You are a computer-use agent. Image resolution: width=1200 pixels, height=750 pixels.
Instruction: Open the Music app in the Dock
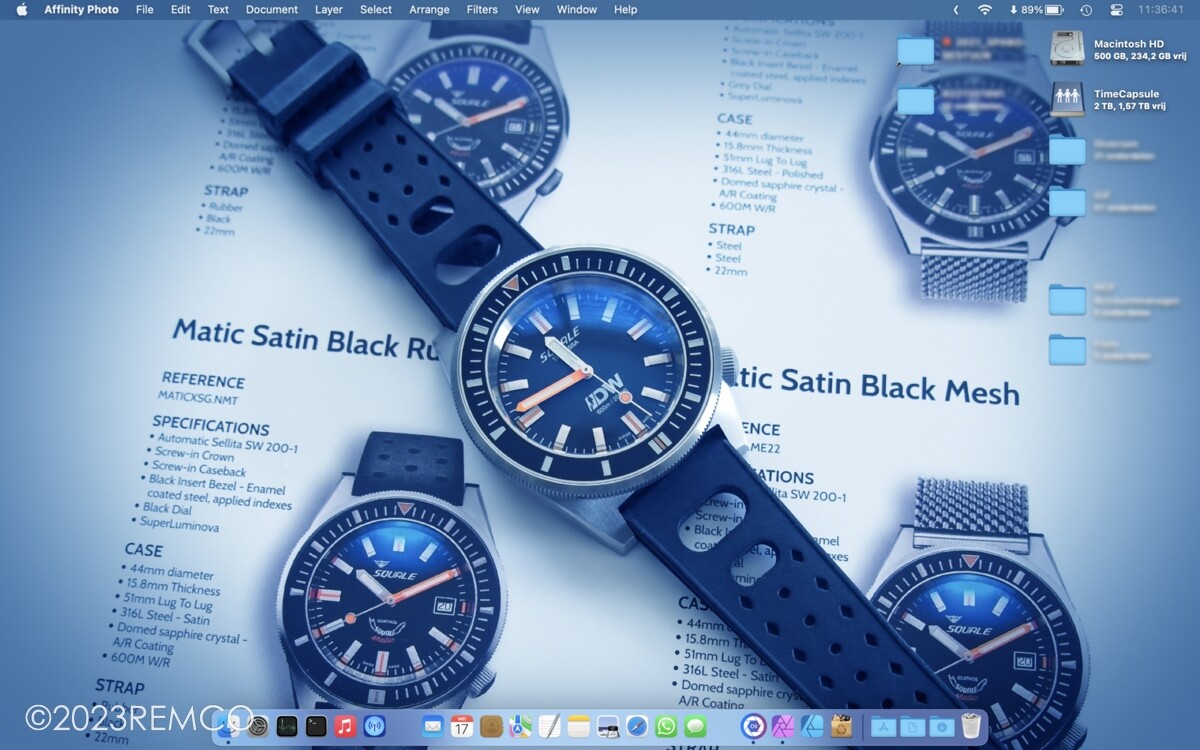(x=345, y=727)
